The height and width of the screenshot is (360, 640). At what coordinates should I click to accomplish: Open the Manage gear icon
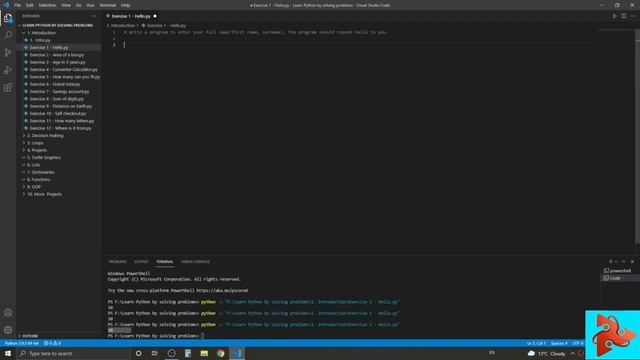tap(8, 330)
